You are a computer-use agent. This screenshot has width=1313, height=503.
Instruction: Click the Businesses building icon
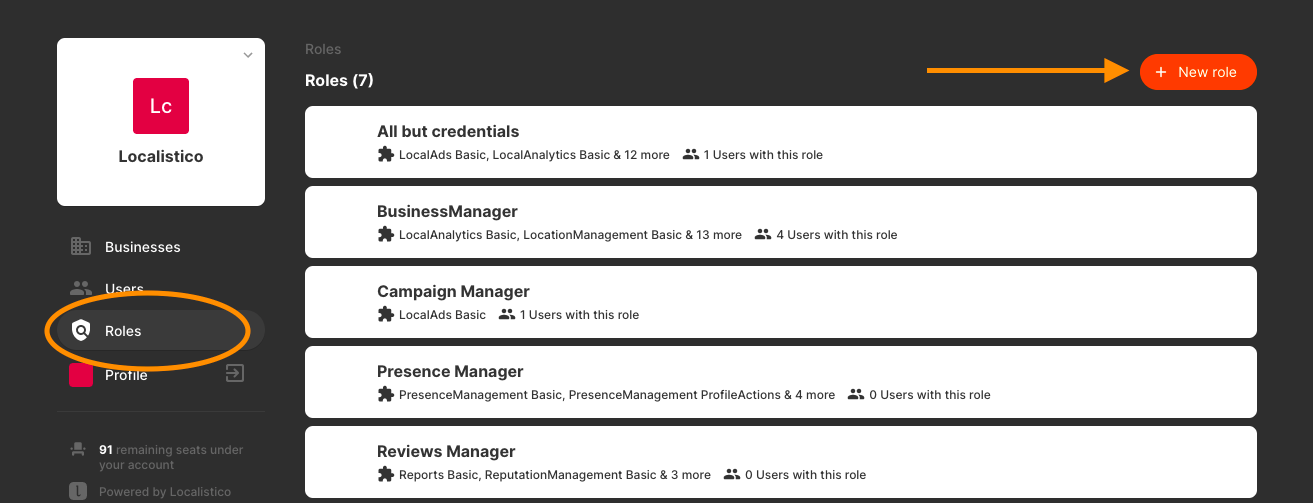click(81, 247)
